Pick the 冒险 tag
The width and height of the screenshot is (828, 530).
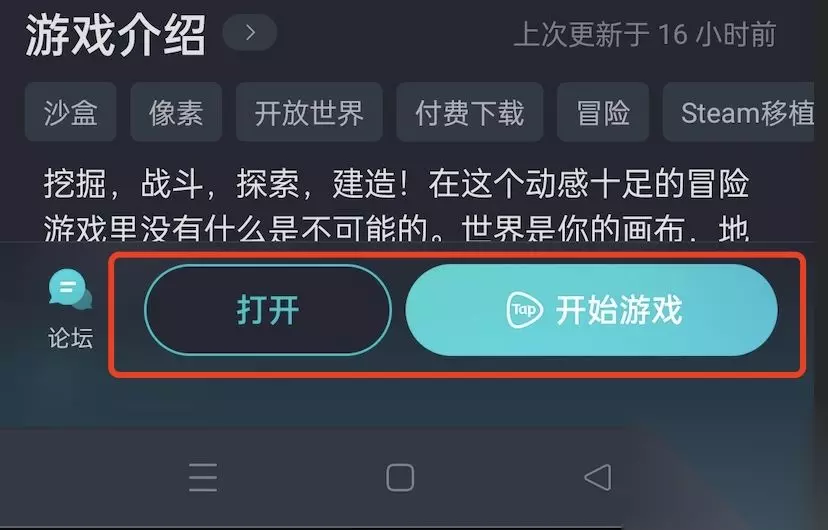pyautogui.click(x=603, y=112)
